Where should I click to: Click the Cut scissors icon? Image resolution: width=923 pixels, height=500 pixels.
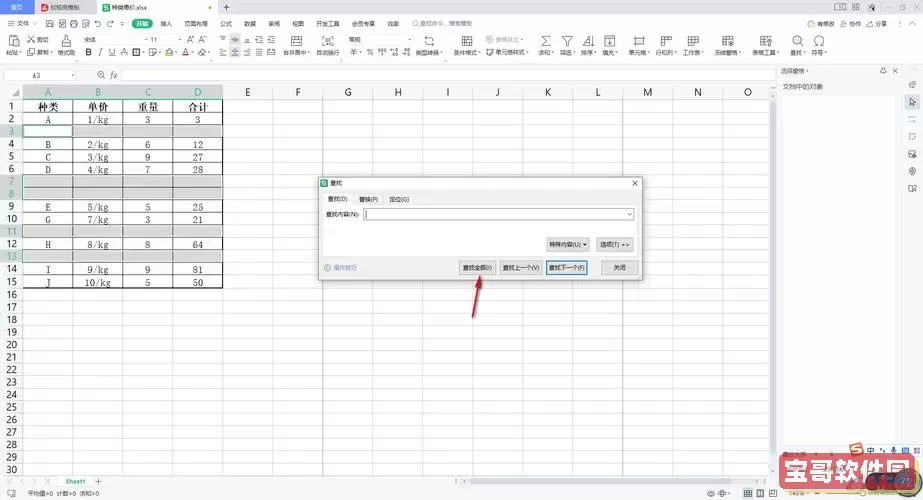pyautogui.click(x=31, y=39)
